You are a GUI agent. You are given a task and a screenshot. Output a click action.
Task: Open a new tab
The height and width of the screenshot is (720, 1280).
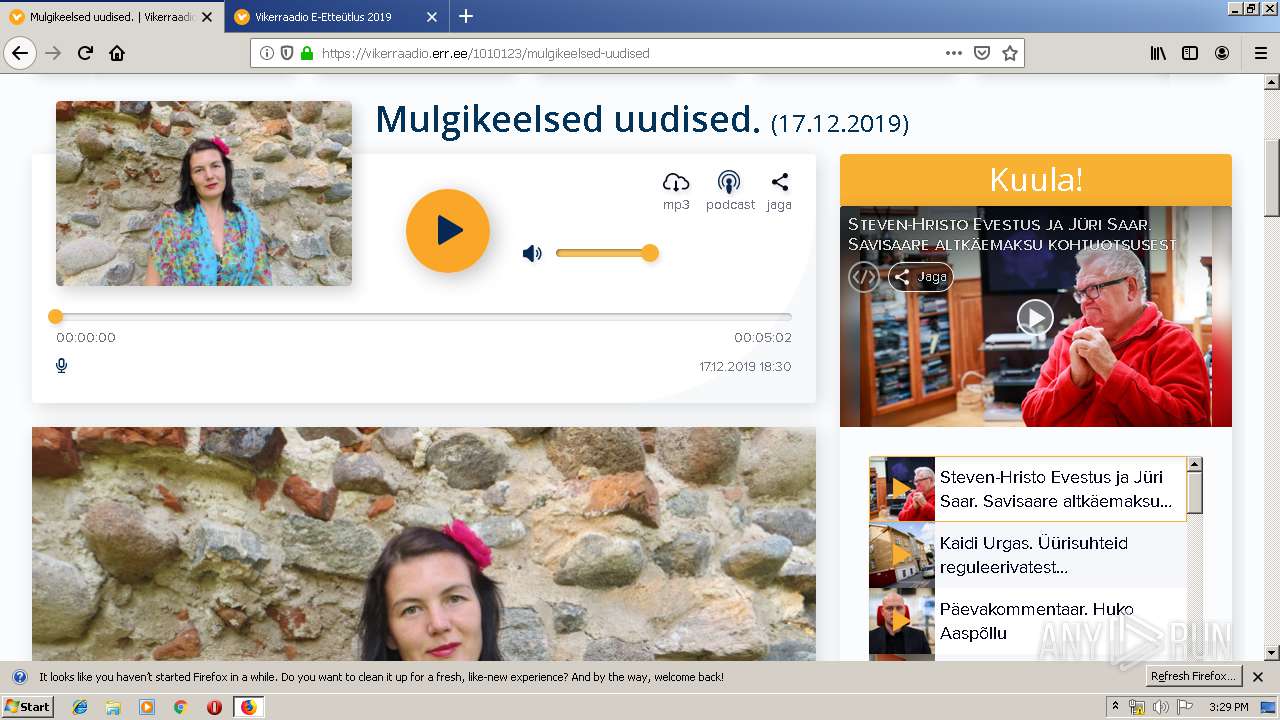tap(466, 17)
